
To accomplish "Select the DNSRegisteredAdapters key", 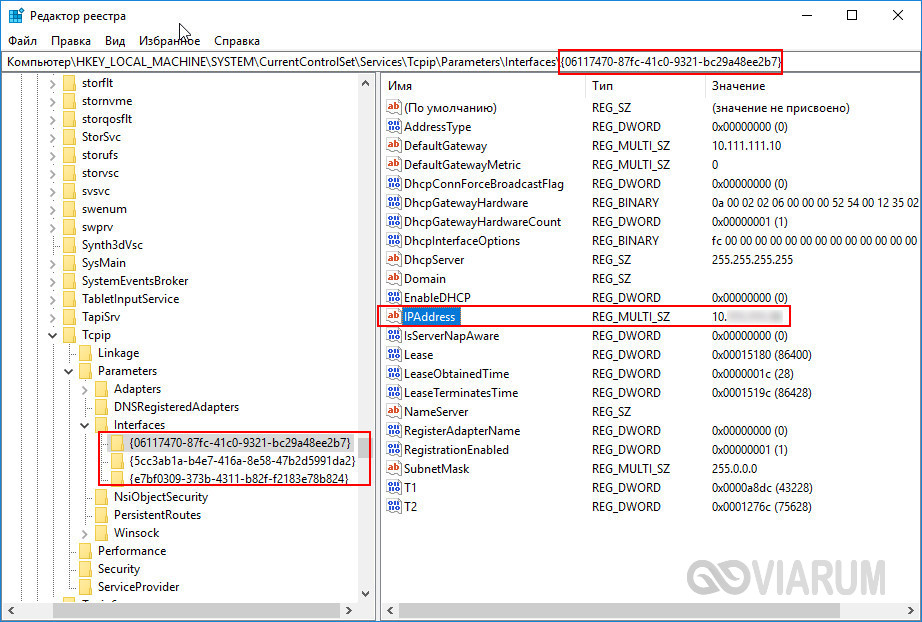I will tap(176, 407).
